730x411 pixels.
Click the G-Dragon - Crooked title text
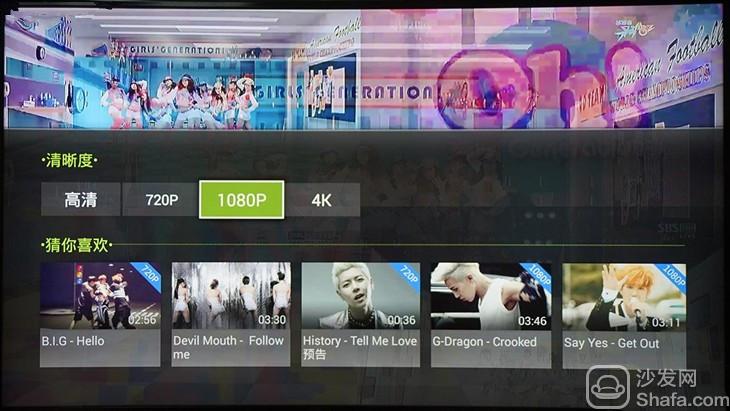484,342
